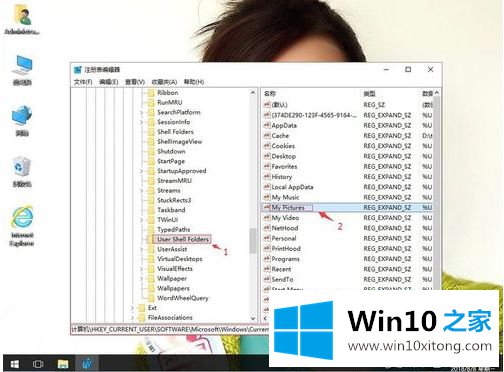Click tree pane scroll up arrow

(x=253, y=93)
